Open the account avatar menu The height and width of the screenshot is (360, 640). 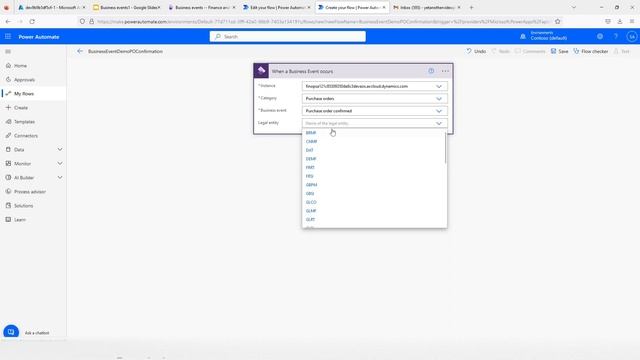pyautogui.click(x=631, y=36)
